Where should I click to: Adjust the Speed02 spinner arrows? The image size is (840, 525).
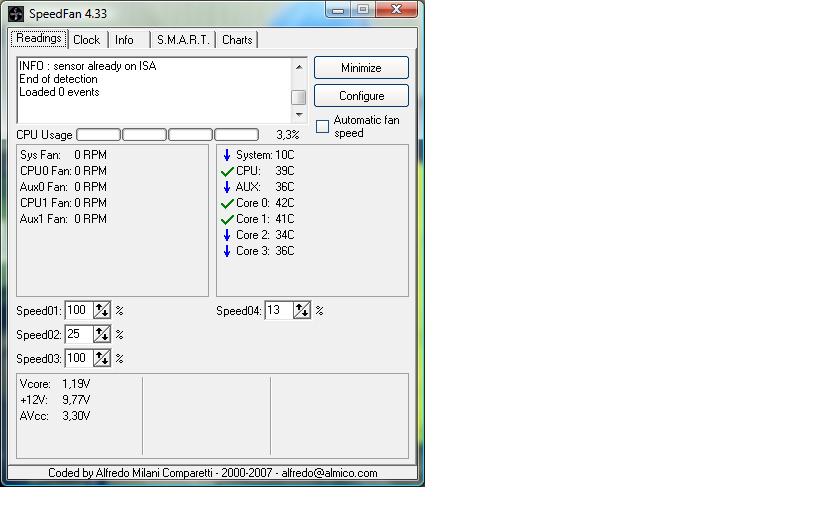(x=102, y=334)
